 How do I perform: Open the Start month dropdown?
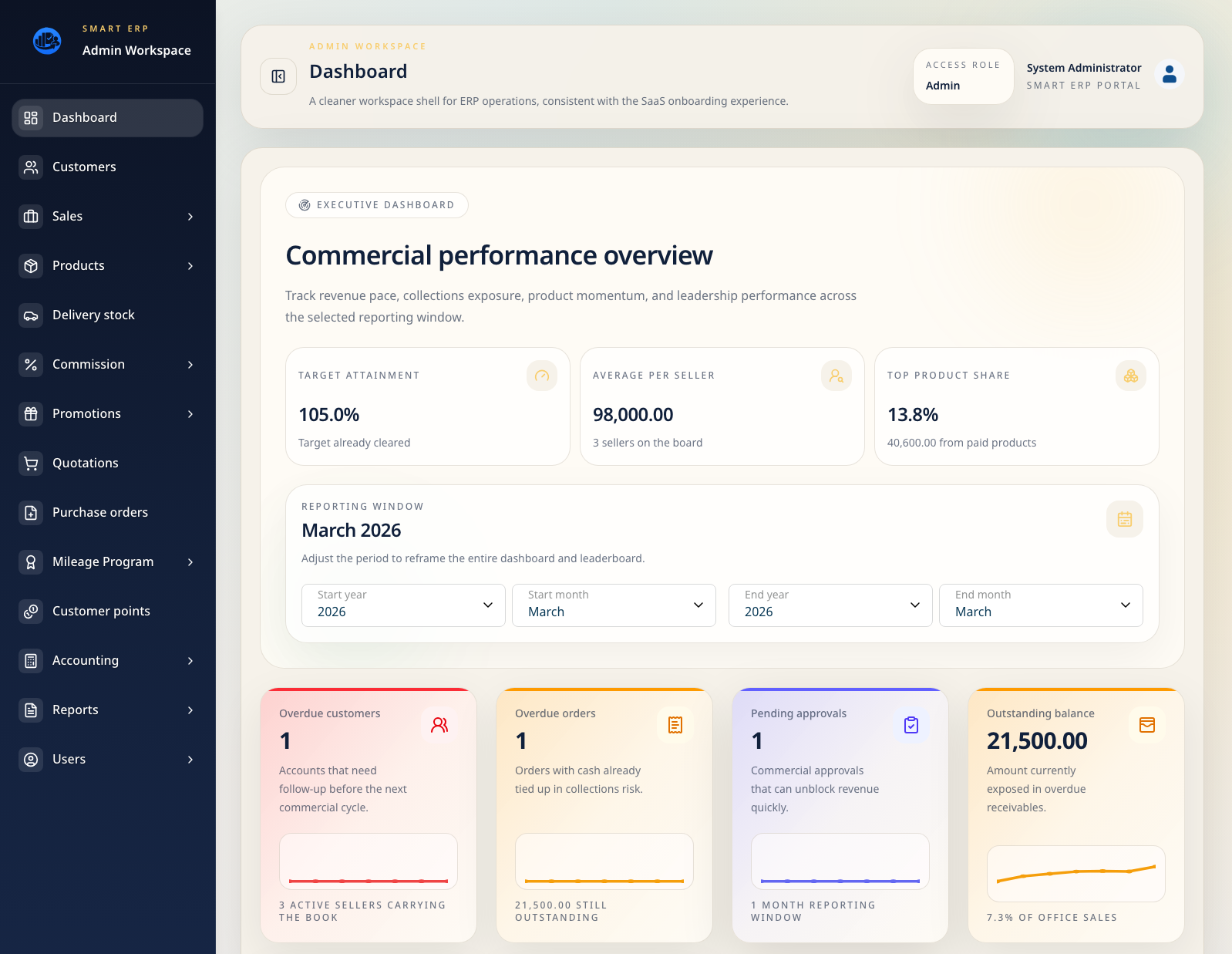pyautogui.click(x=614, y=605)
